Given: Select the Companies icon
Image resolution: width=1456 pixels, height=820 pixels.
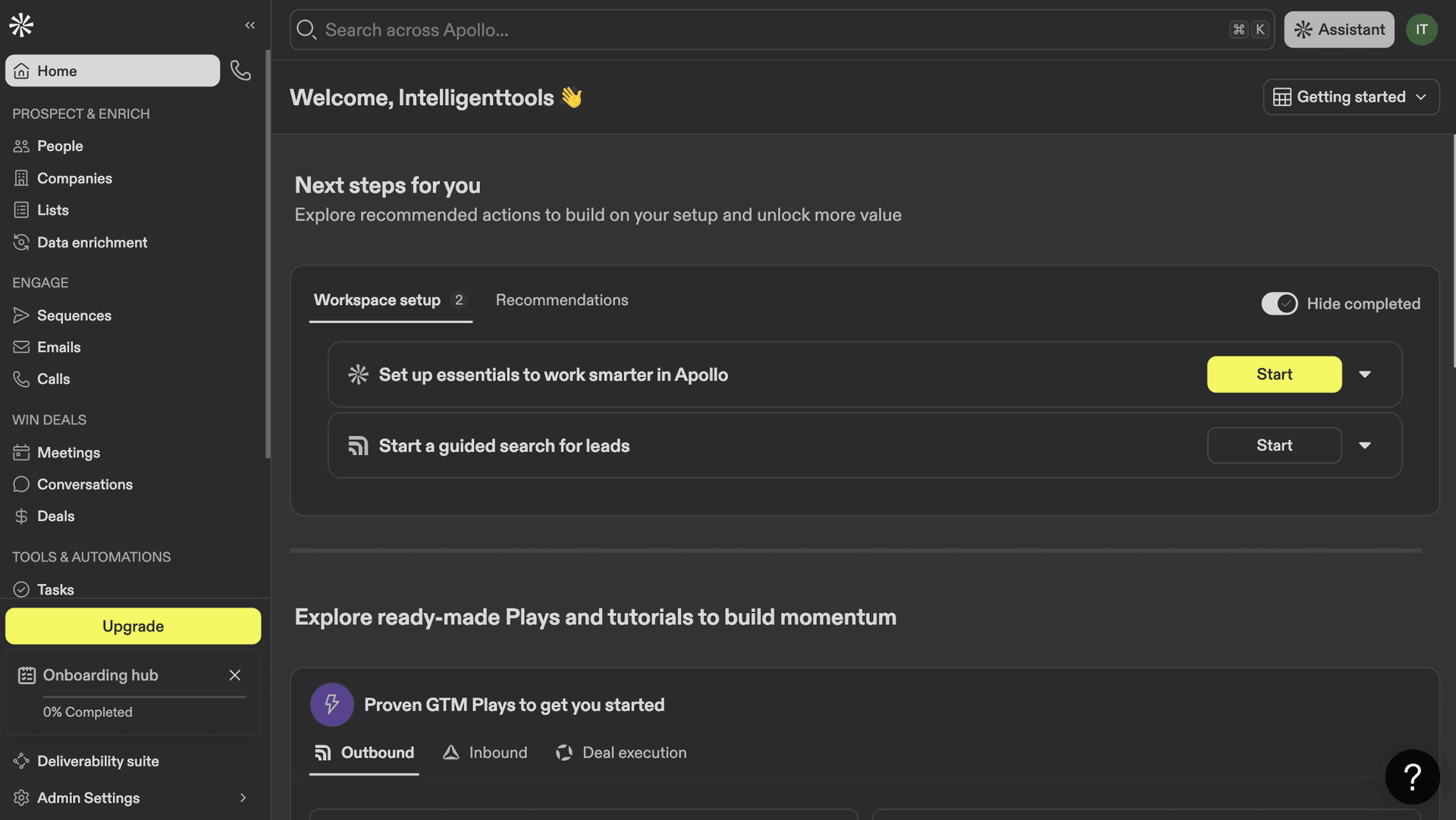Looking at the screenshot, I should click(x=21, y=178).
